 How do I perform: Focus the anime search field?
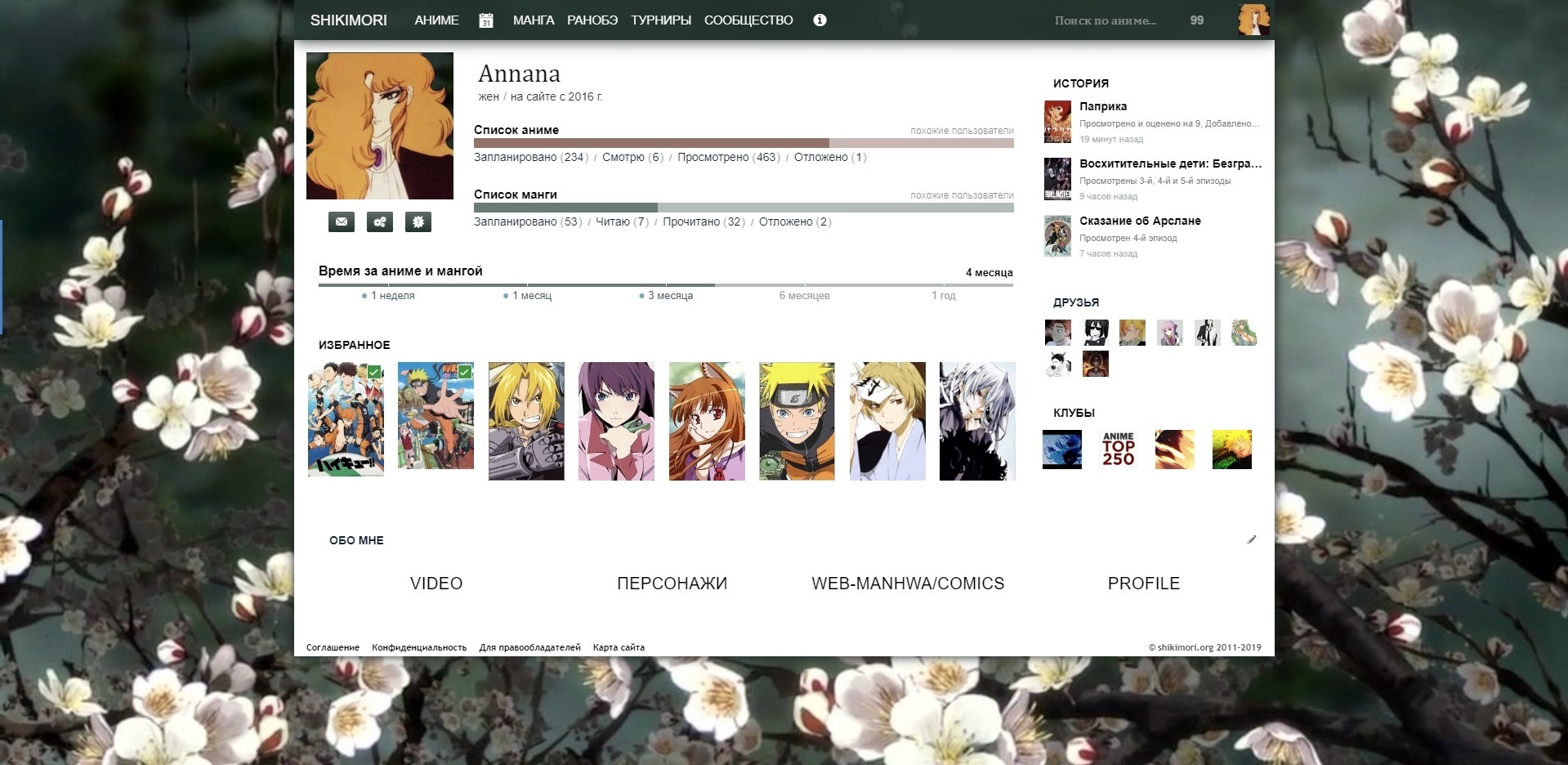tap(1106, 20)
